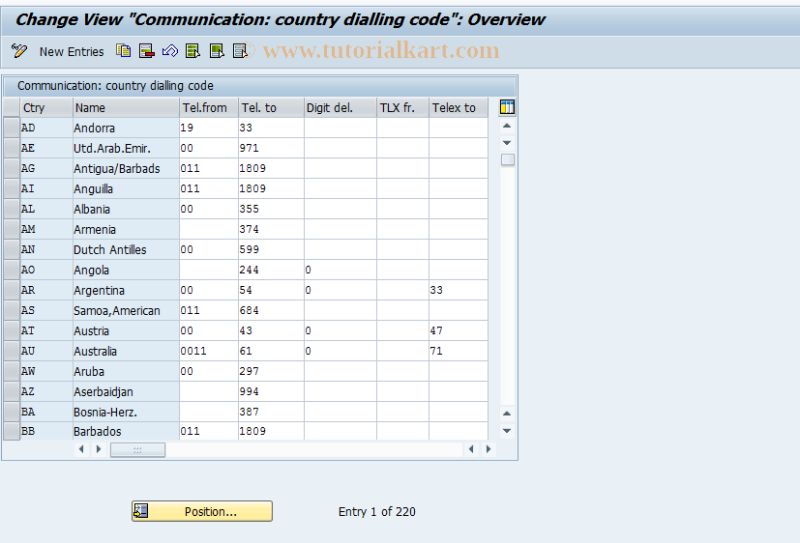Click the Digit del. field for Angola
Image resolution: width=800 pixels, height=543 pixels.
pos(340,270)
